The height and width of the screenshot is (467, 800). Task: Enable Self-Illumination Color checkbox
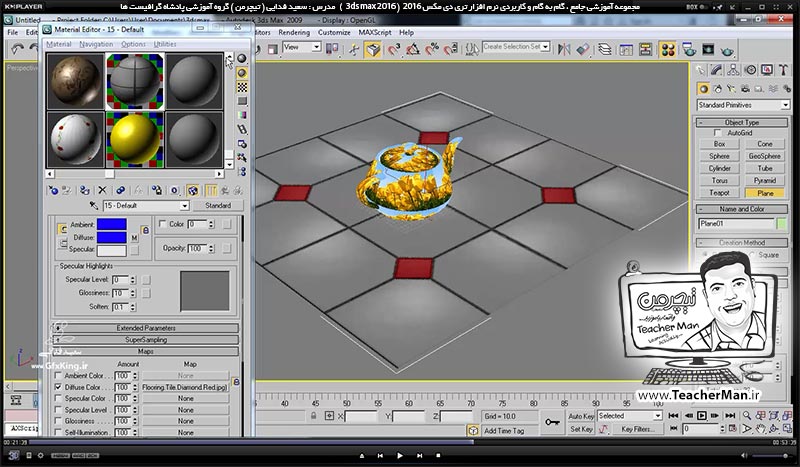click(162, 224)
